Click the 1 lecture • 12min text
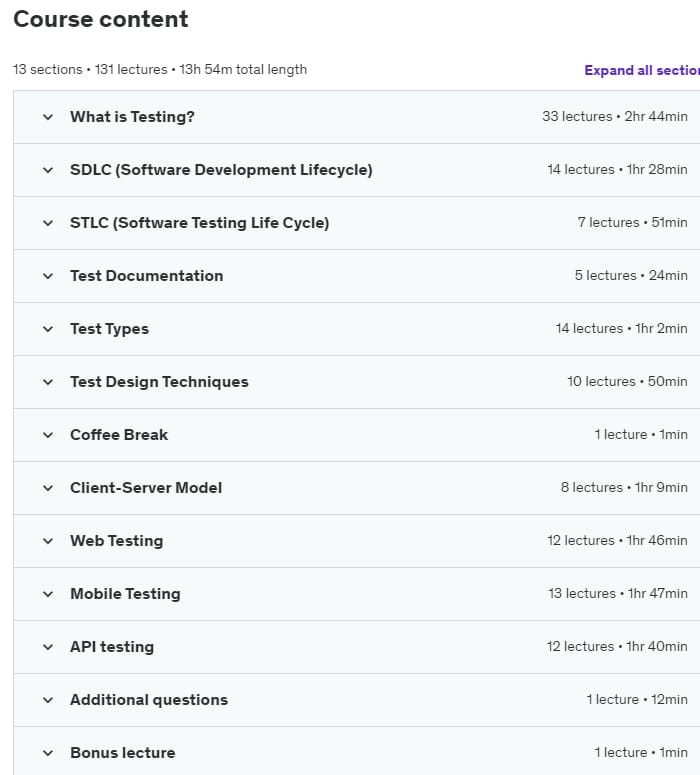Image resolution: width=700 pixels, height=775 pixels. [637, 699]
